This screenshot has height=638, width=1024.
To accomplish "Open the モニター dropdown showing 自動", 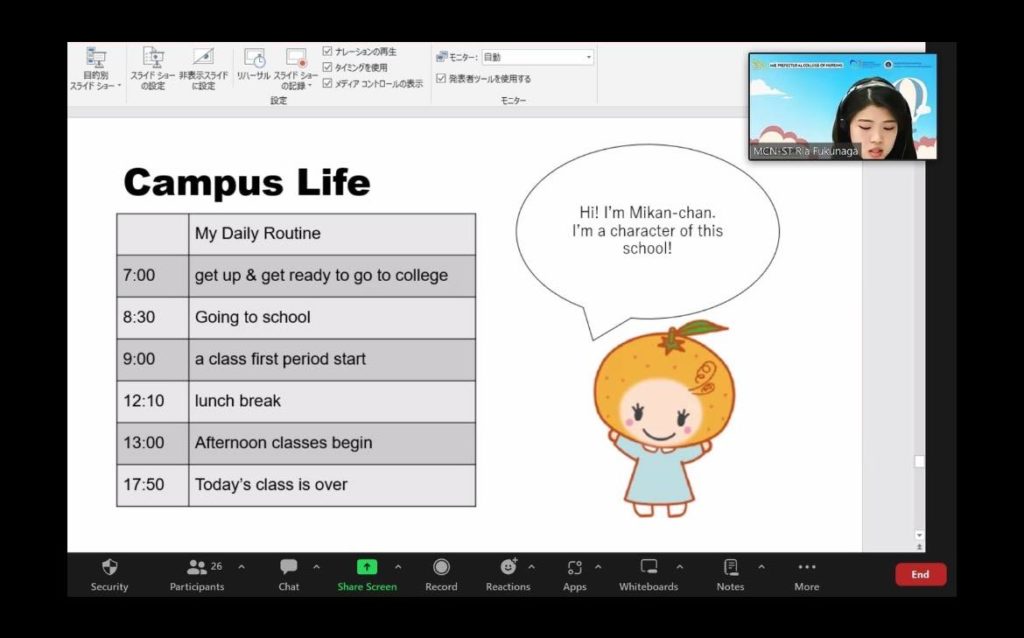I will [537, 57].
